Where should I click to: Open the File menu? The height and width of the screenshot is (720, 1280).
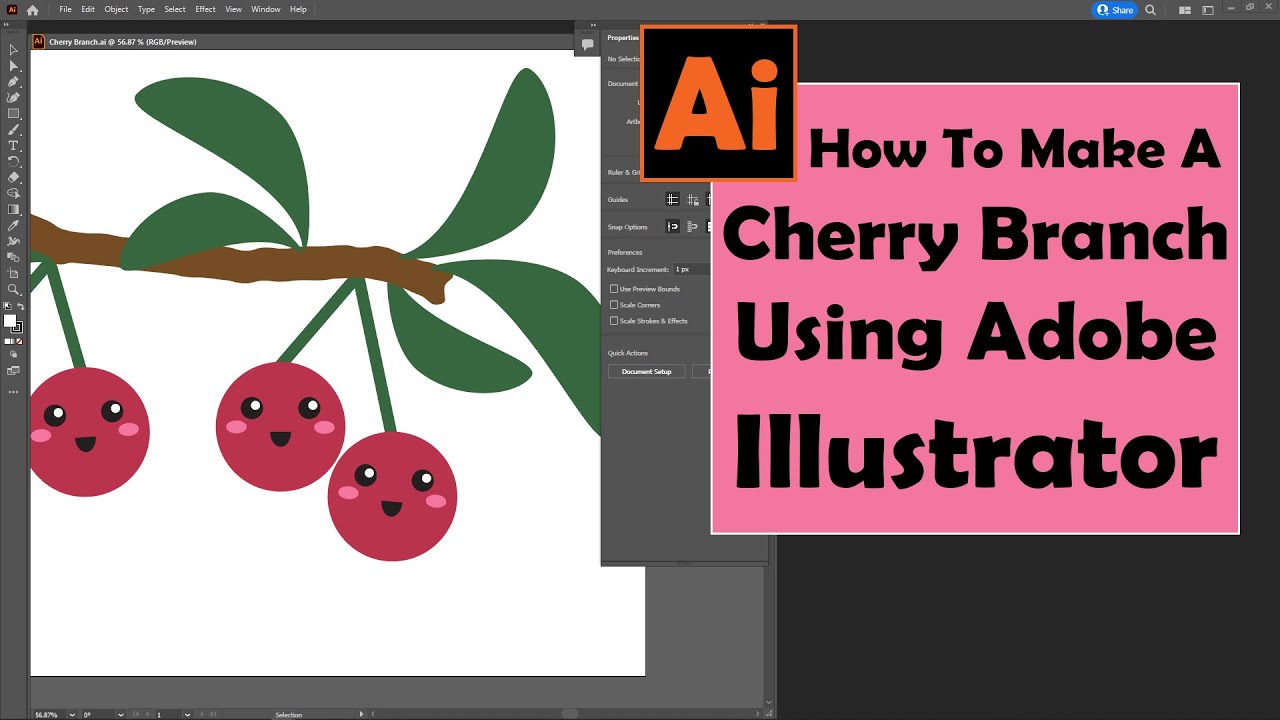coord(65,9)
